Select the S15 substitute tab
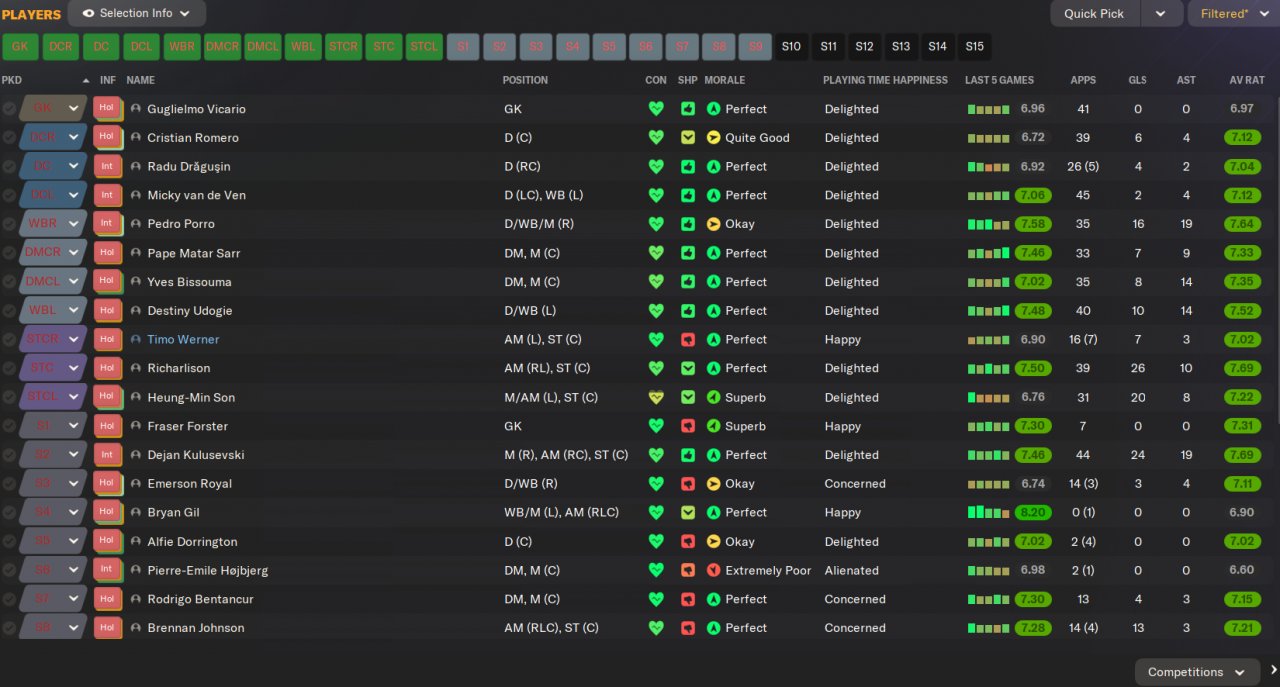 (x=974, y=47)
